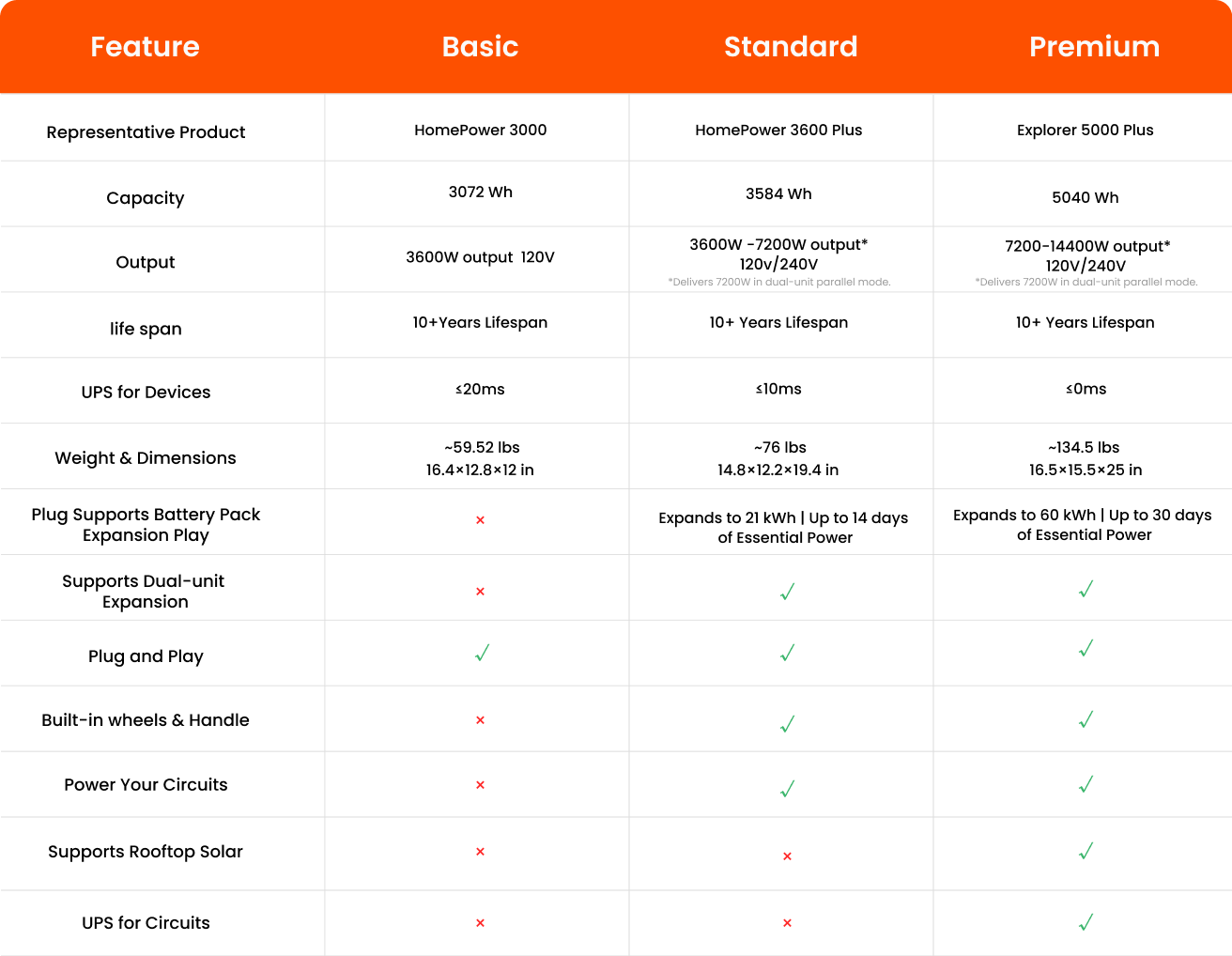
Task: Click Premium checkmark for Supports Rooftop Solar
Action: [x=1086, y=851]
